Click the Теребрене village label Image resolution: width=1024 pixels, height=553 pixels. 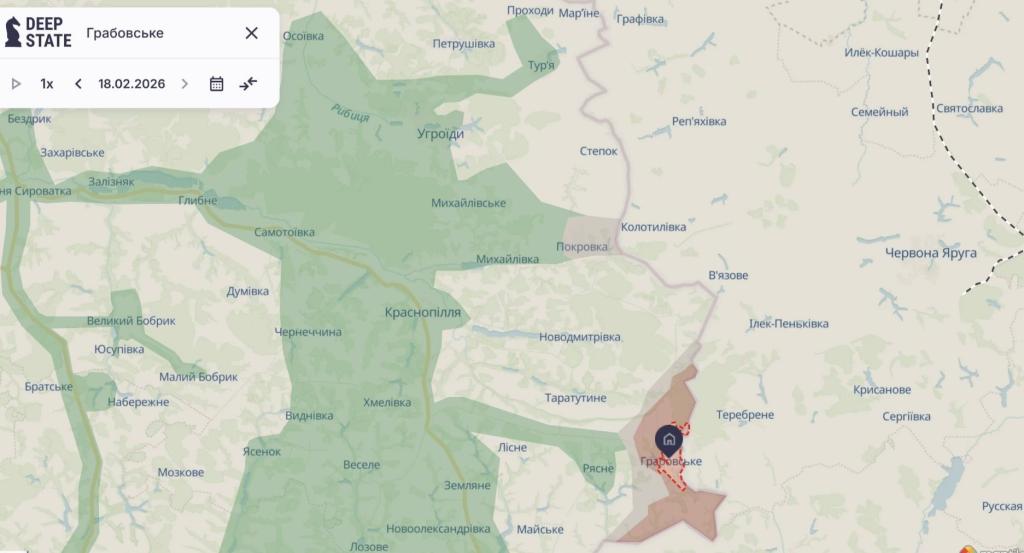[x=745, y=415]
